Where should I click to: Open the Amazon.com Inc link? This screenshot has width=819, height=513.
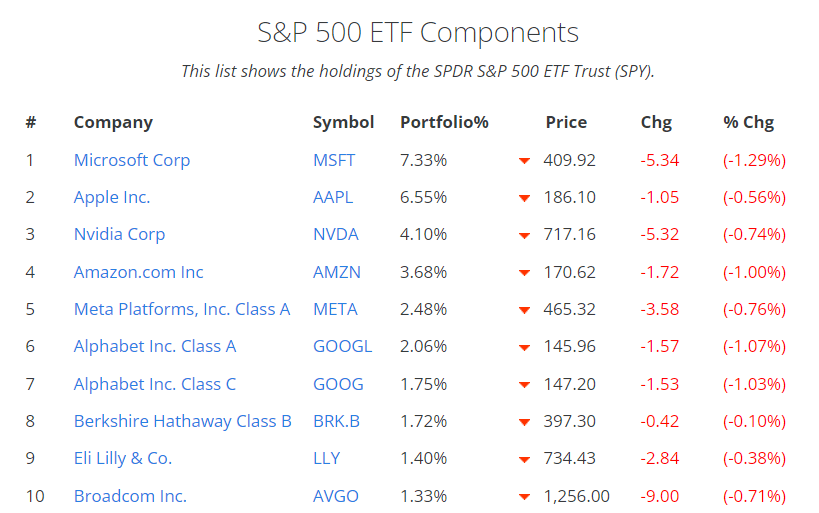138,272
